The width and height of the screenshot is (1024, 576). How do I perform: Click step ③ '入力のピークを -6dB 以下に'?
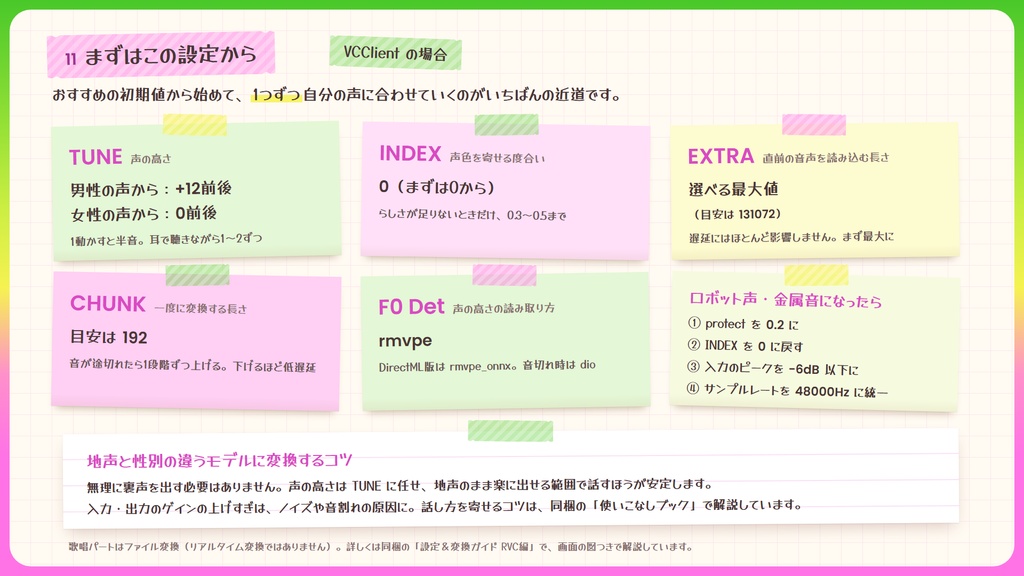773,368
